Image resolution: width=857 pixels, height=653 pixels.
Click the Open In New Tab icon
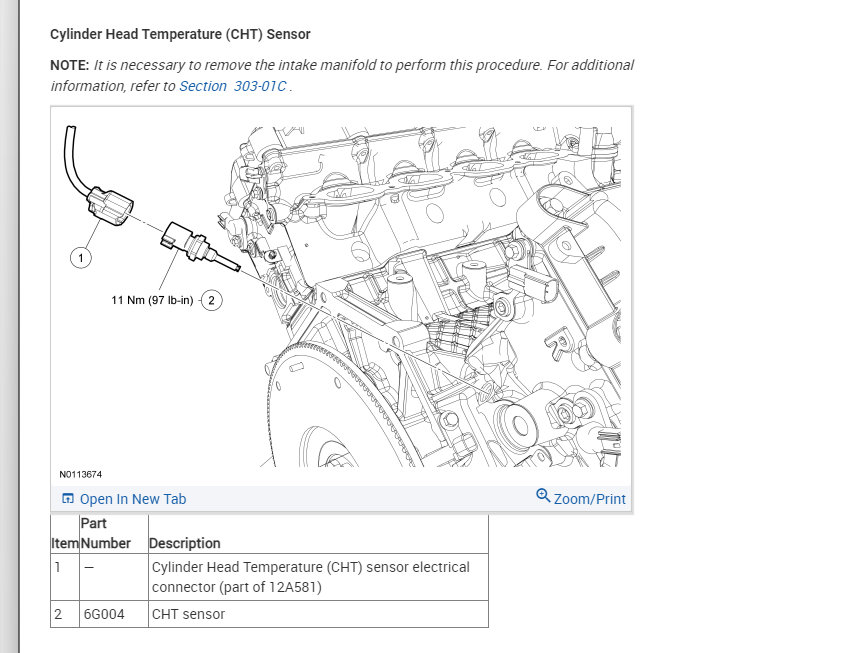[68, 498]
